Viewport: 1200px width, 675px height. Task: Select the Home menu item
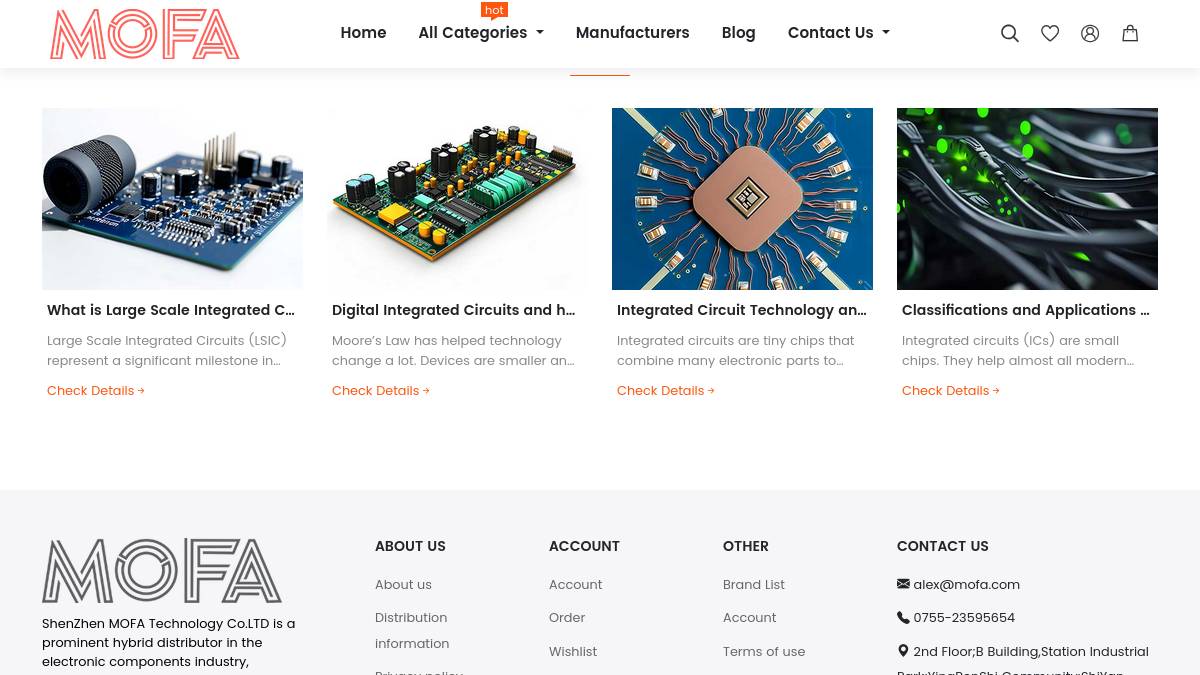(363, 33)
